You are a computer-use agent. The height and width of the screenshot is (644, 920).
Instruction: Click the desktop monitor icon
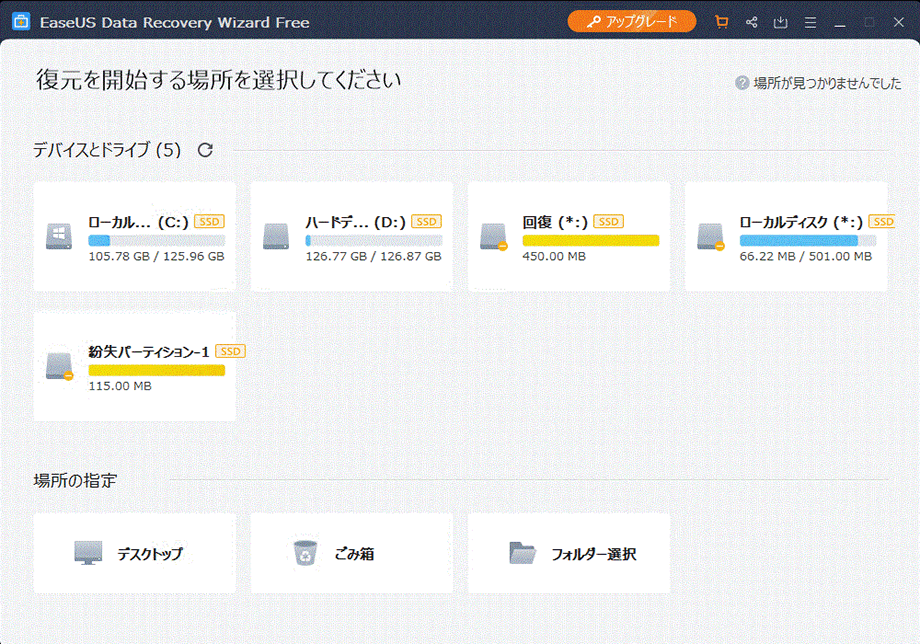click(88, 553)
